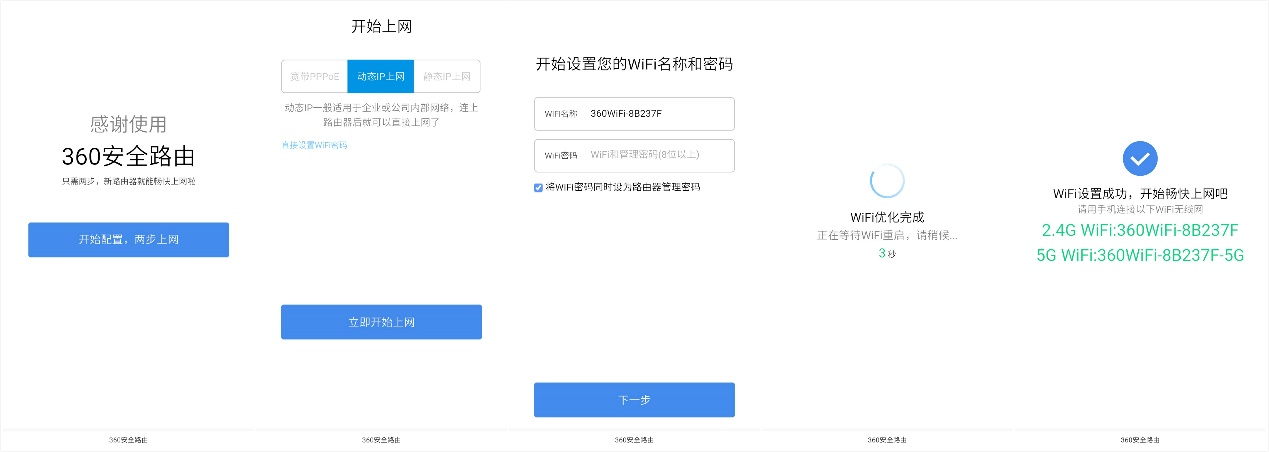1269x452 pixels.
Task: Open the 直接设置WiFi密码 link
Action: pos(314,146)
